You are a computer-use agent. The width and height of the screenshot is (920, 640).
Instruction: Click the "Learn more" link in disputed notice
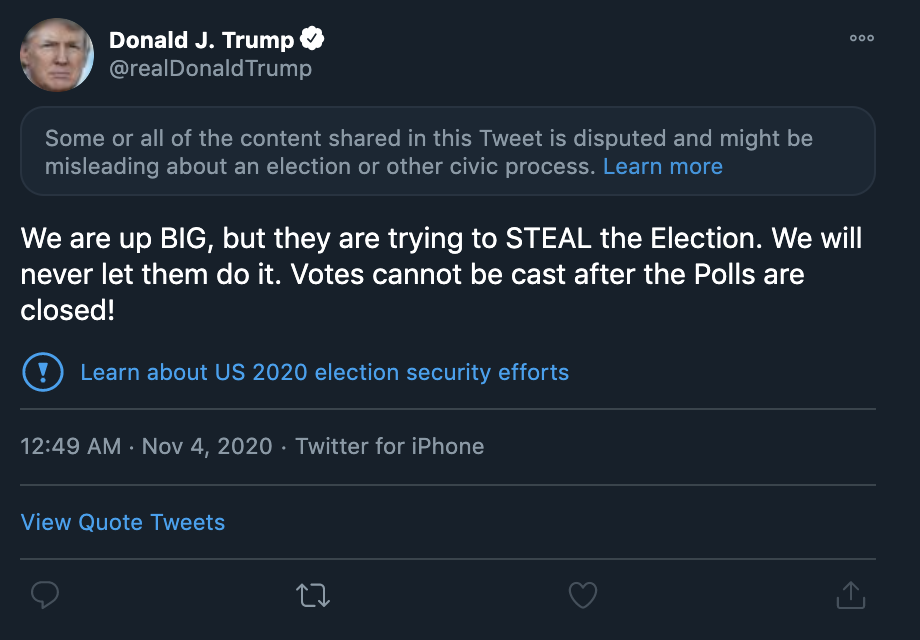(x=662, y=166)
